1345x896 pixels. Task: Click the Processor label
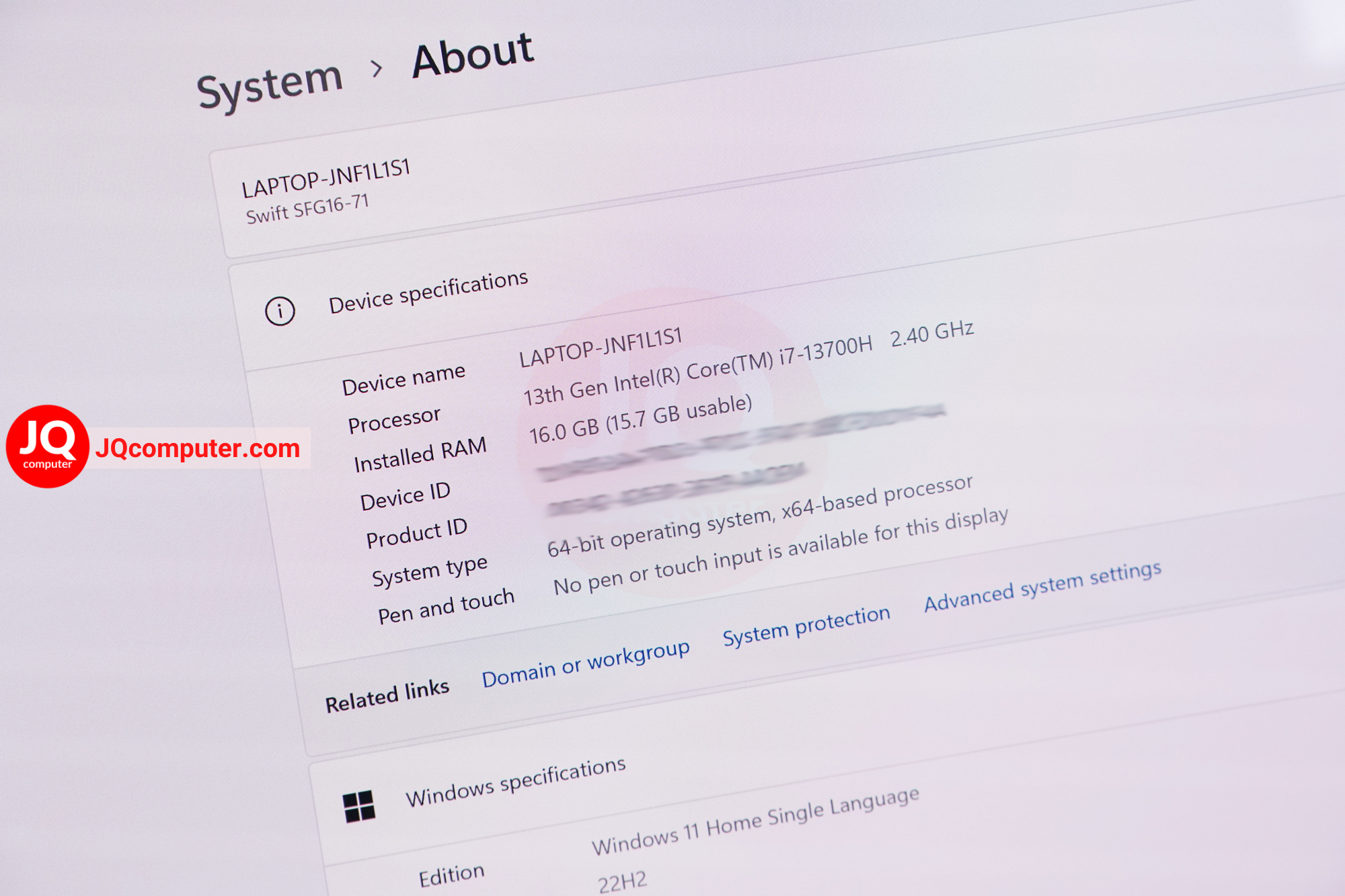tap(394, 421)
